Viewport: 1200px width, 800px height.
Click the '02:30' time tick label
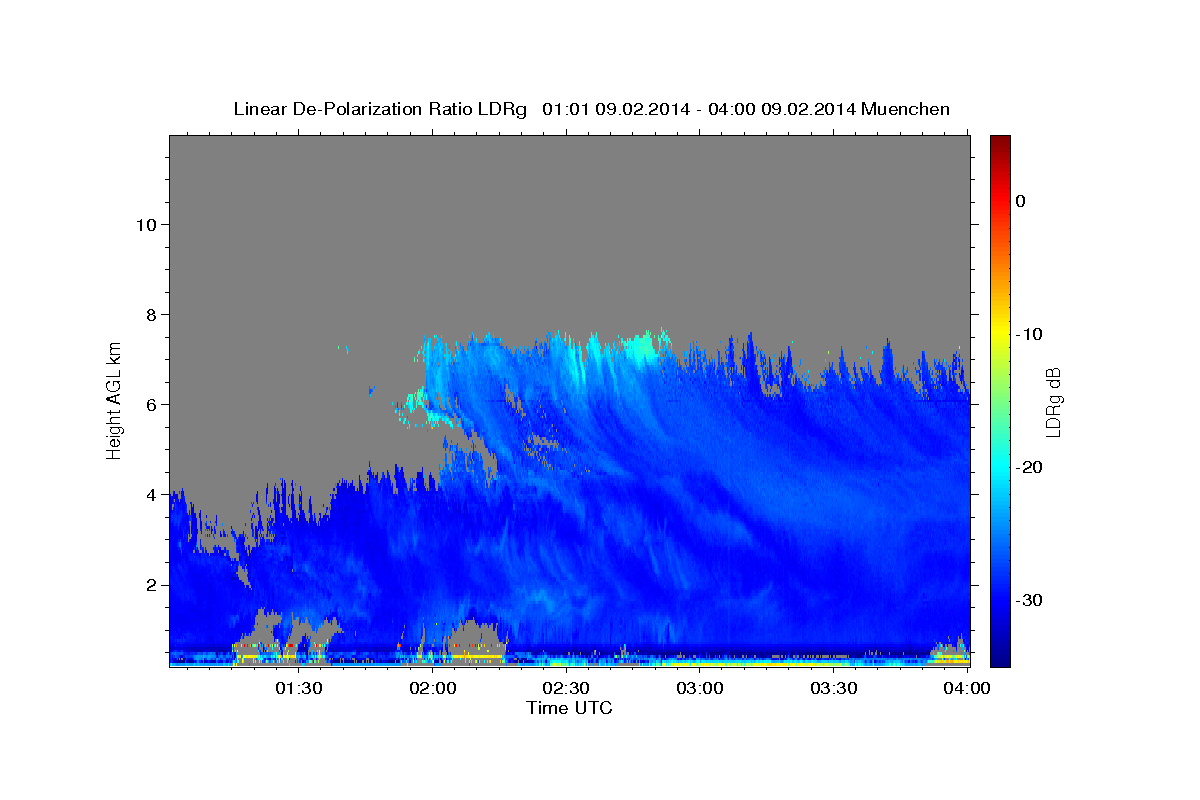pos(566,688)
